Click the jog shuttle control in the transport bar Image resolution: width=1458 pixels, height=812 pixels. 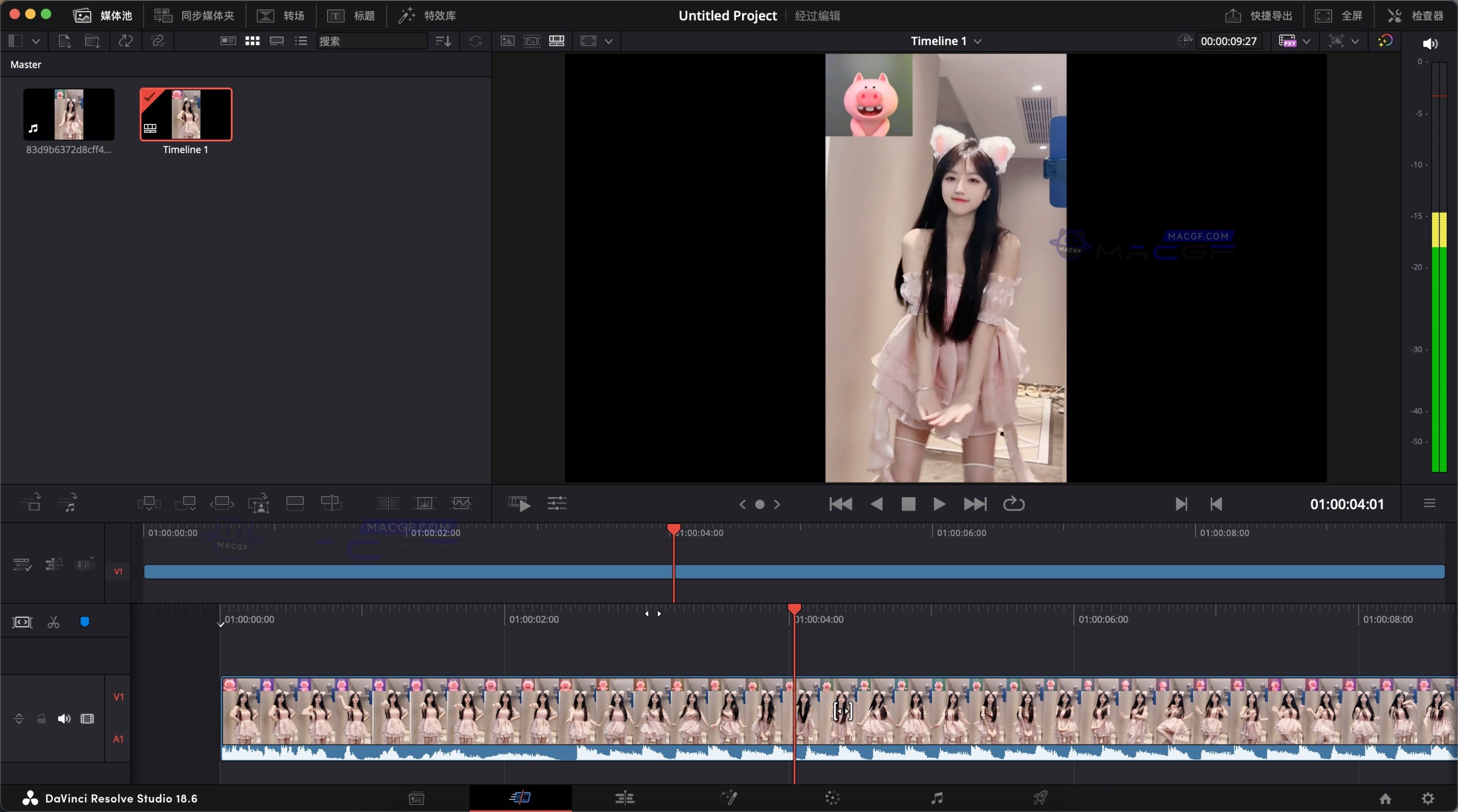point(760,503)
